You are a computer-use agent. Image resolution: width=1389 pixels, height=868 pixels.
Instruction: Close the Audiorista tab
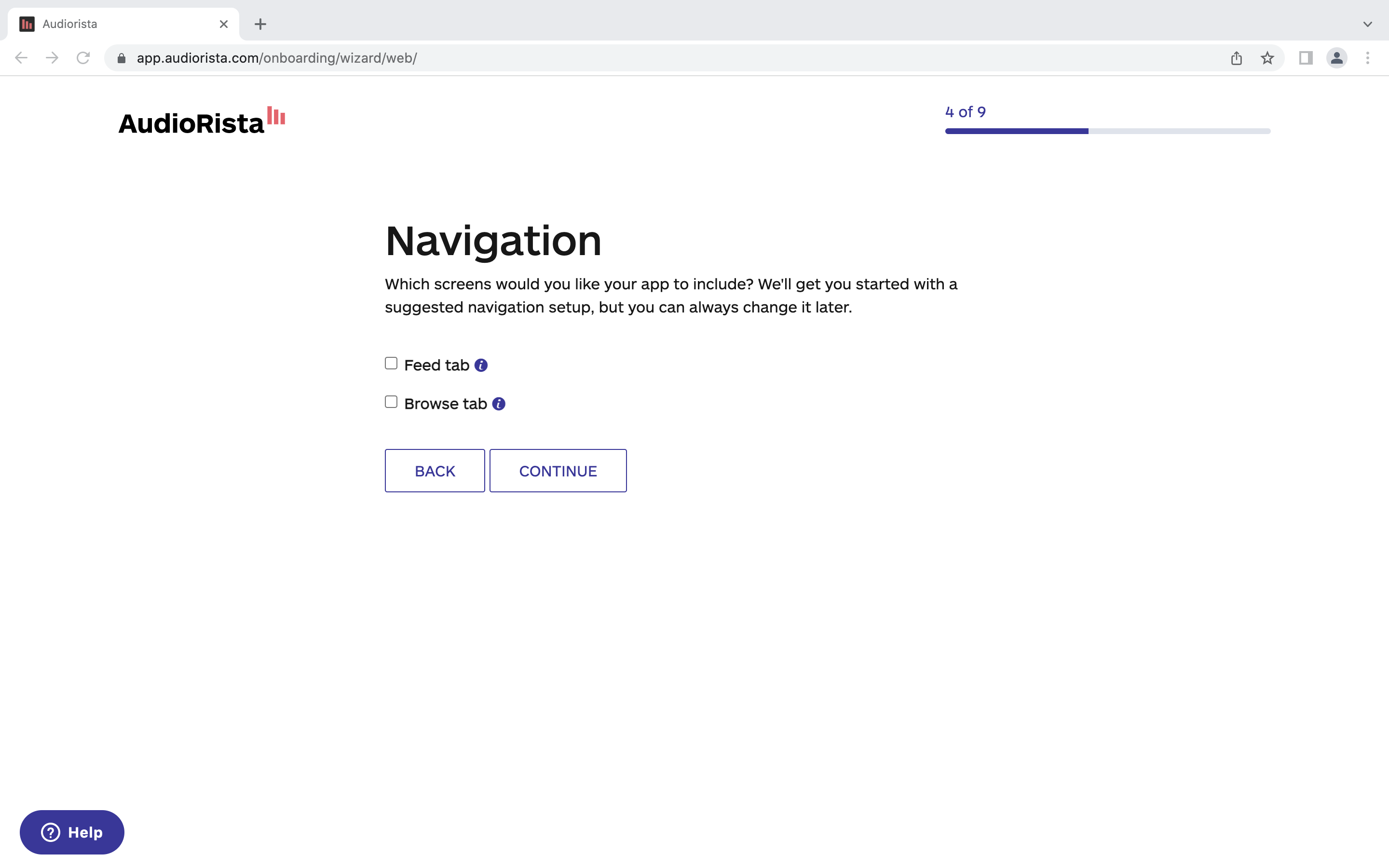(x=224, y=24)
